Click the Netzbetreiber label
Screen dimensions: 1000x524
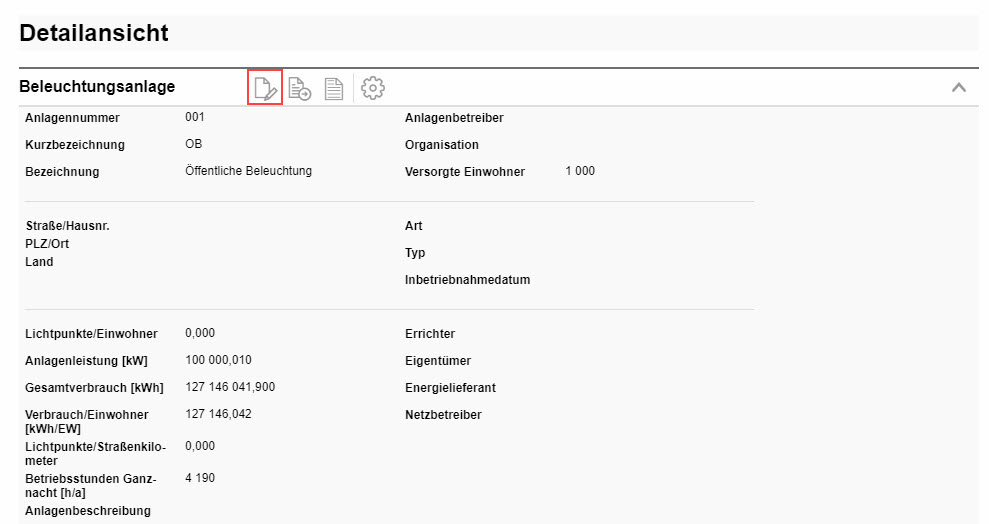(x=443, y=415)
